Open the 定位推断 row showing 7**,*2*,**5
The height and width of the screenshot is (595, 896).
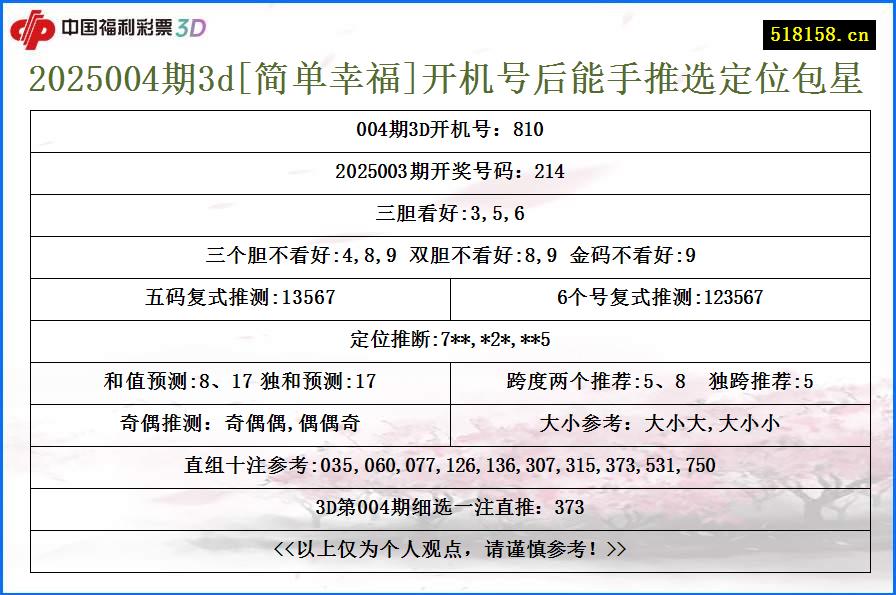pyautogui.click(x=448, y=340)
